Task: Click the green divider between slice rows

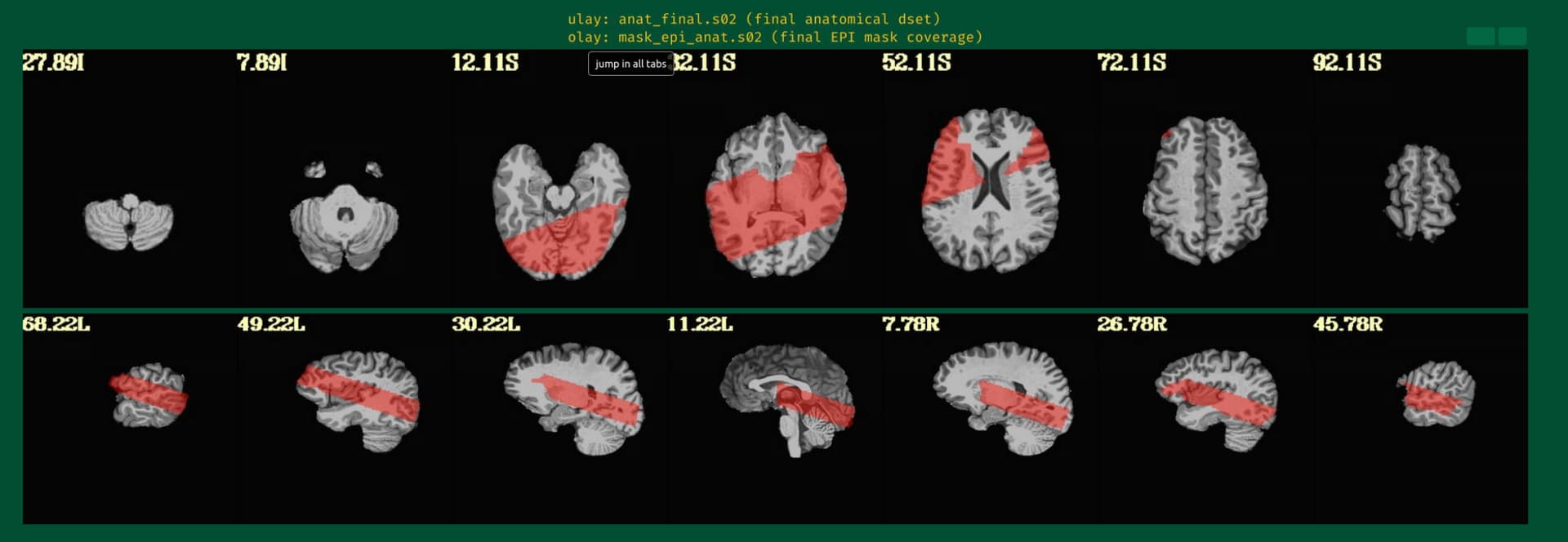Action: coord(774,310)
